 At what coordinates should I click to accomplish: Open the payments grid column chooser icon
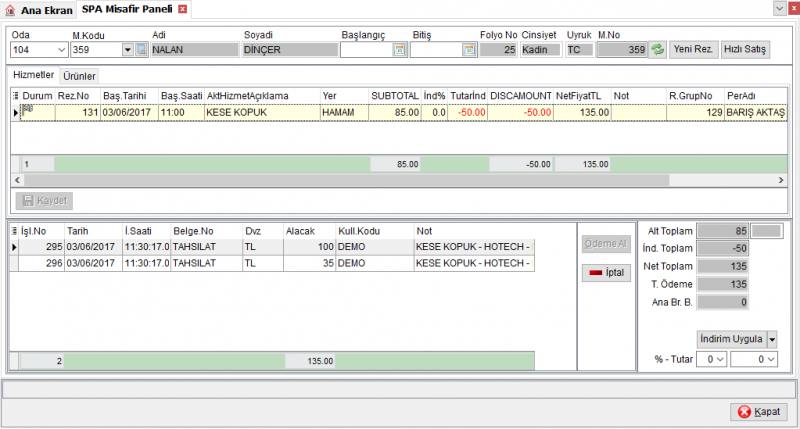click(14, 231)
